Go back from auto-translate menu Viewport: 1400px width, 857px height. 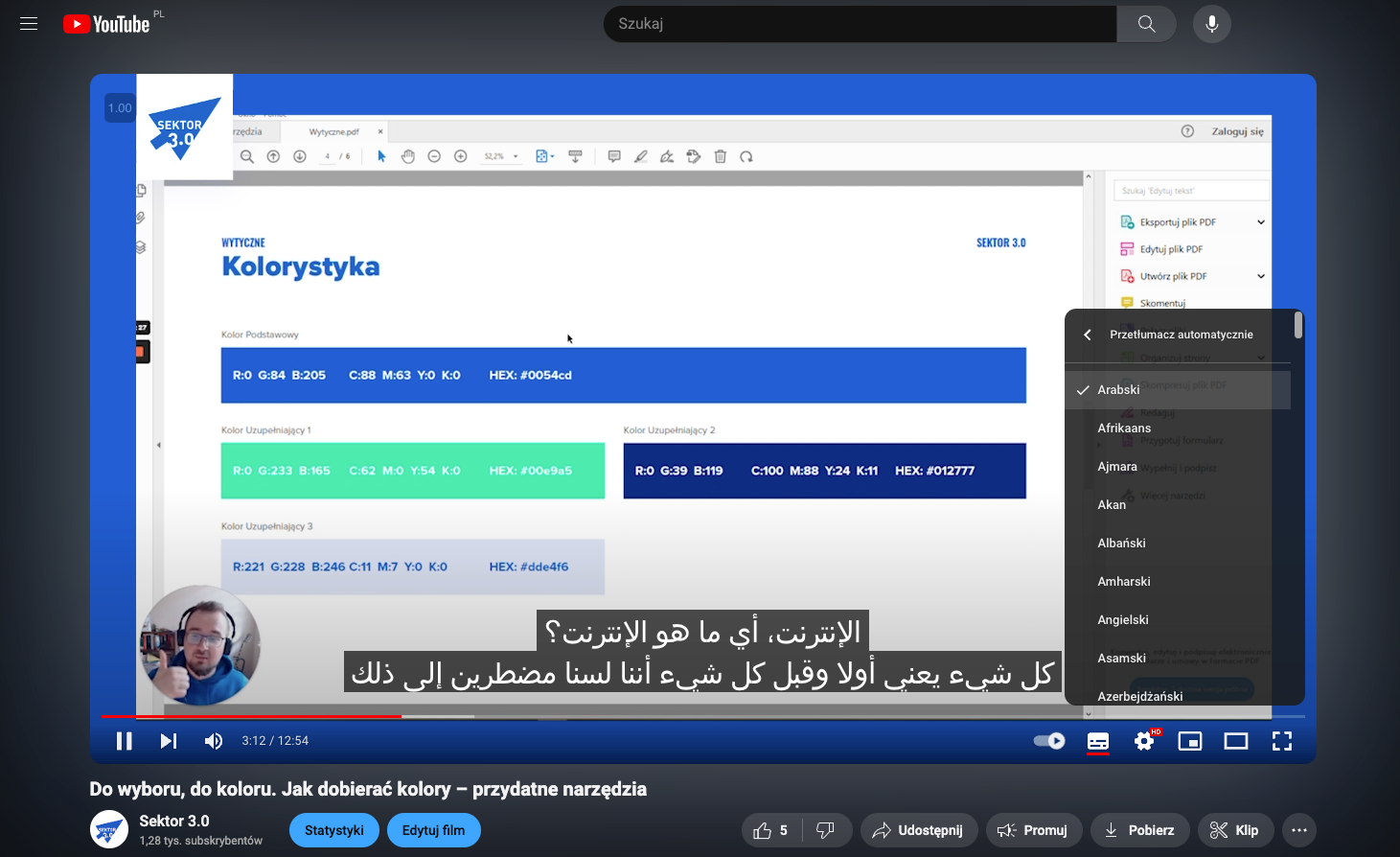[x=1088, y=335]
